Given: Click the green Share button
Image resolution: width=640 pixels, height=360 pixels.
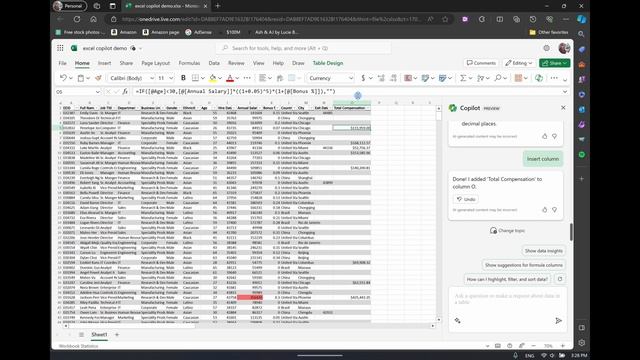Looking at the screenshot, I should click(x=555, y=63).
